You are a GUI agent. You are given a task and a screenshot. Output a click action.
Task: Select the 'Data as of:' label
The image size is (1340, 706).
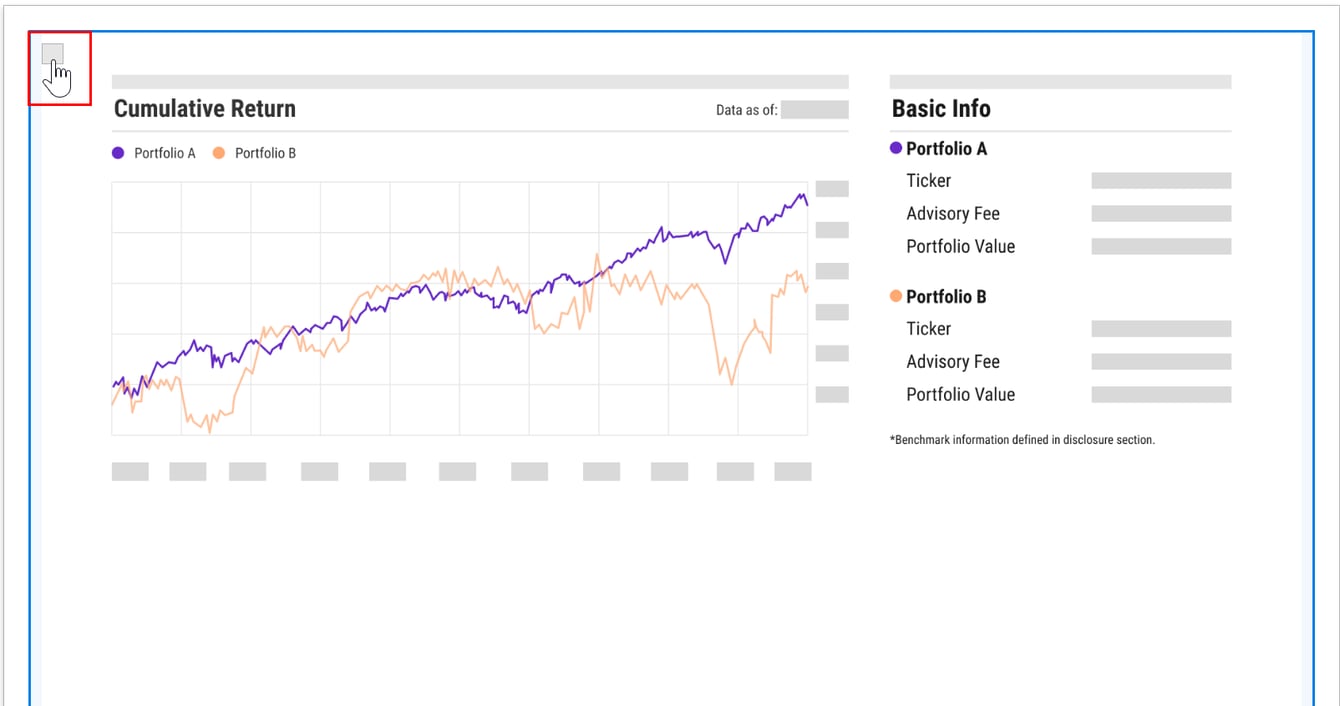point(746,110)
